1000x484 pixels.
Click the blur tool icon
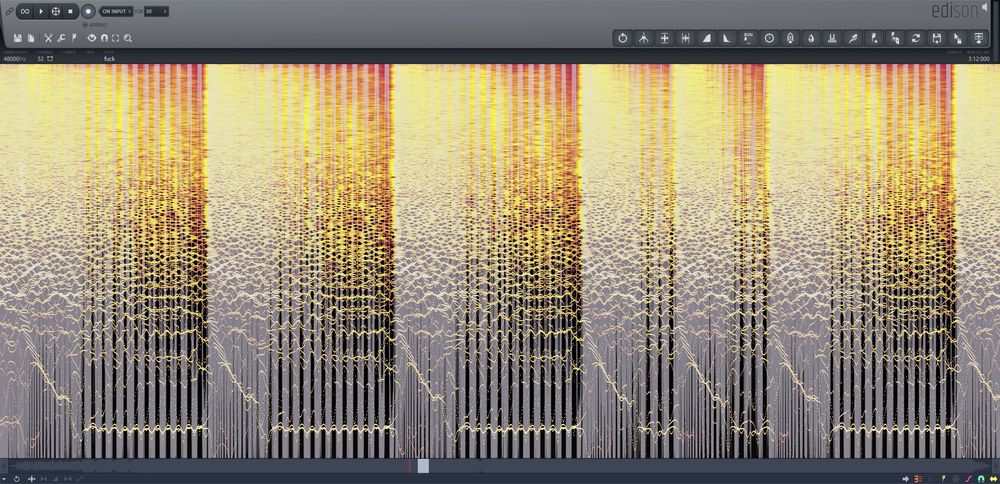point(790,38)
